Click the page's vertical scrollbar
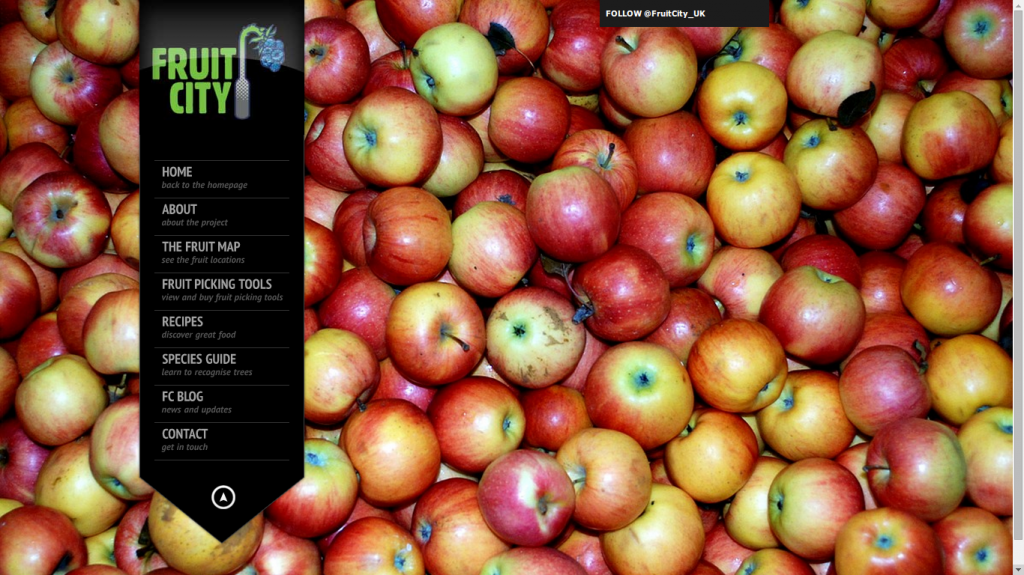Viewport: 1024px width, 575px height. 1018,288
